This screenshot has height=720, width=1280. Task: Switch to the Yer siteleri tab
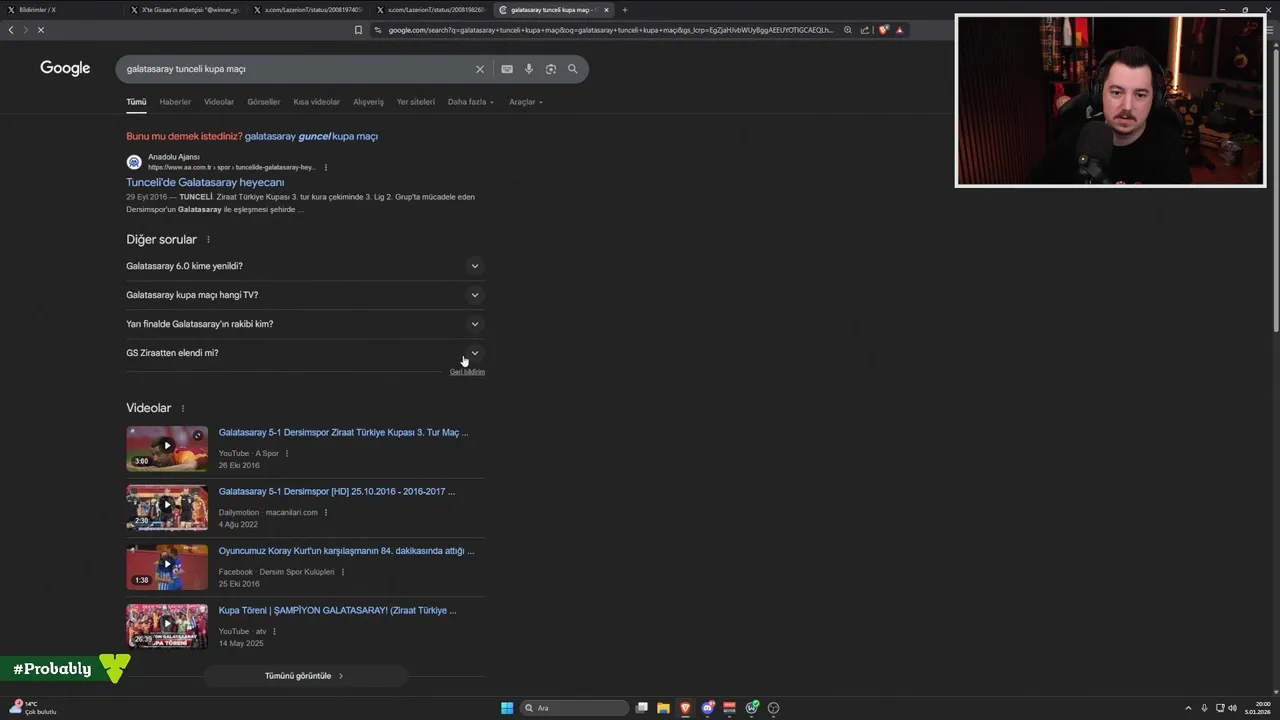[416, 102]
